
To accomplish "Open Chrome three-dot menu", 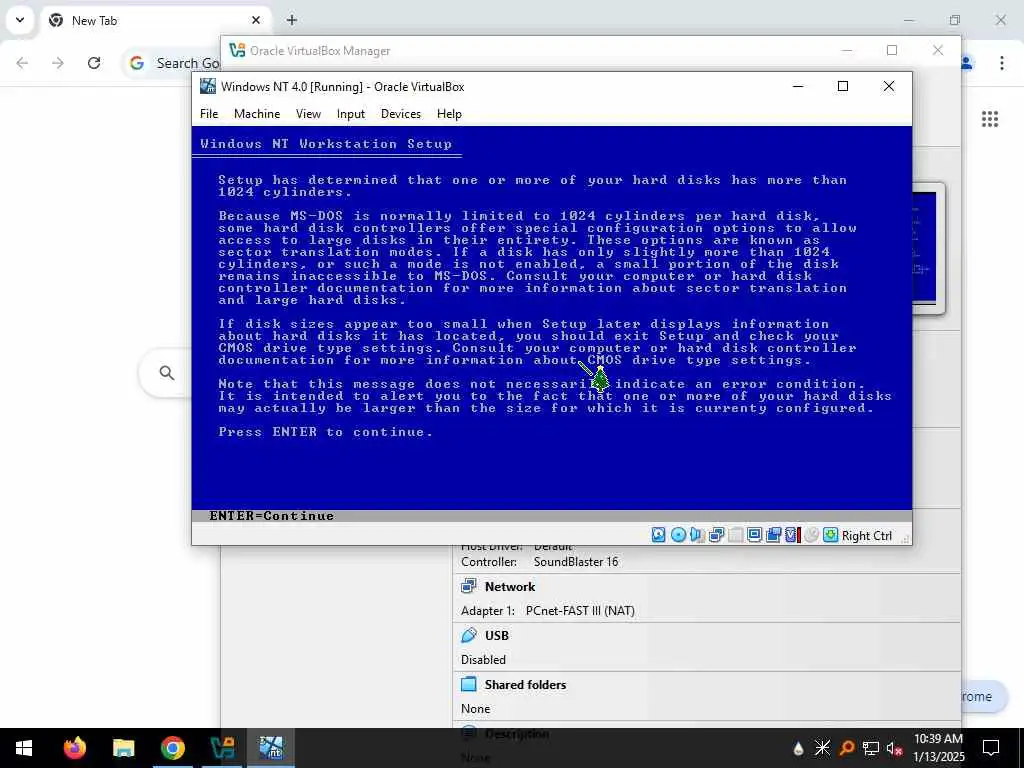I will (1002, 63).
